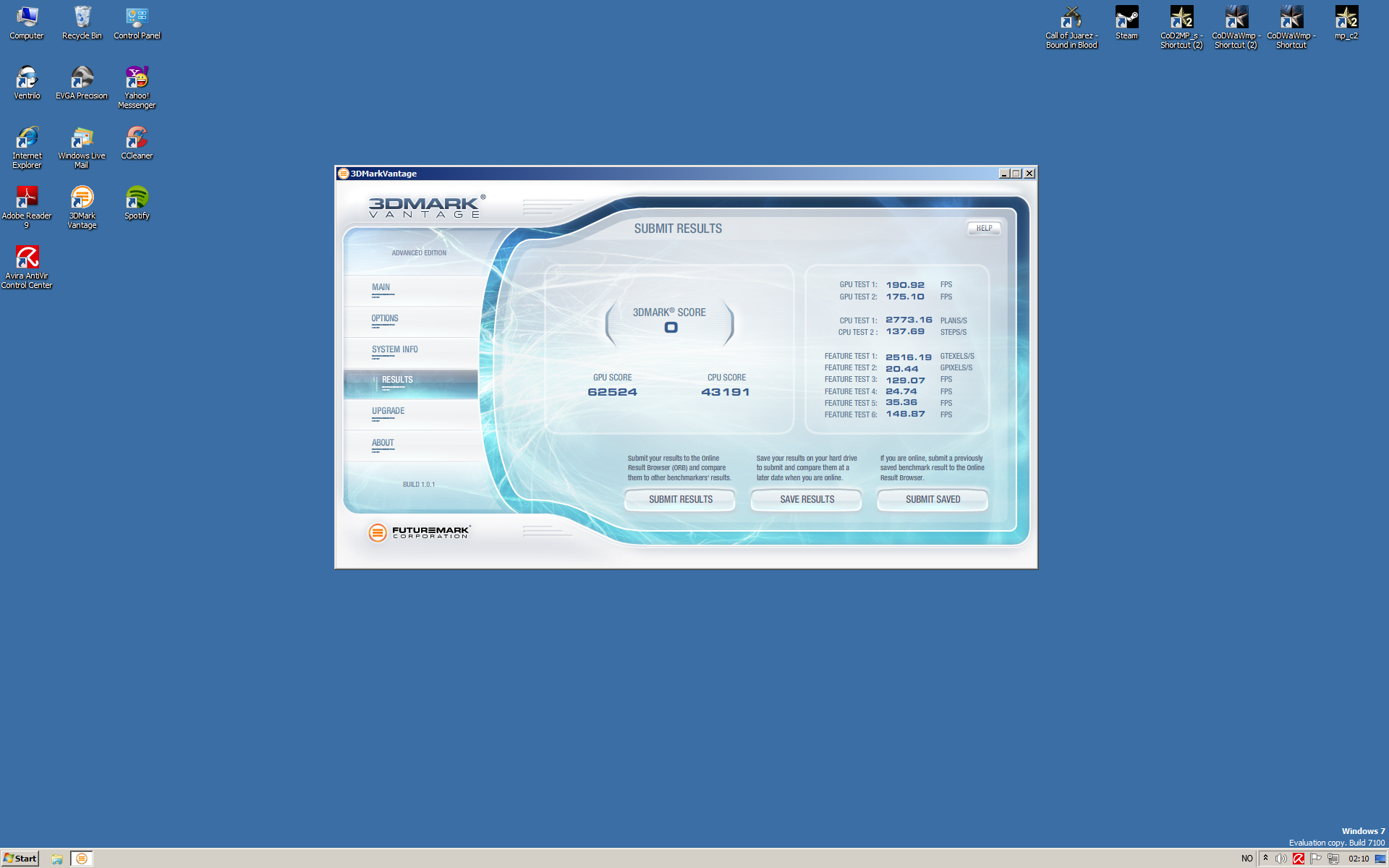
Task: Minimize the 3DMarkVantage window
Action: coord(1004,174)
